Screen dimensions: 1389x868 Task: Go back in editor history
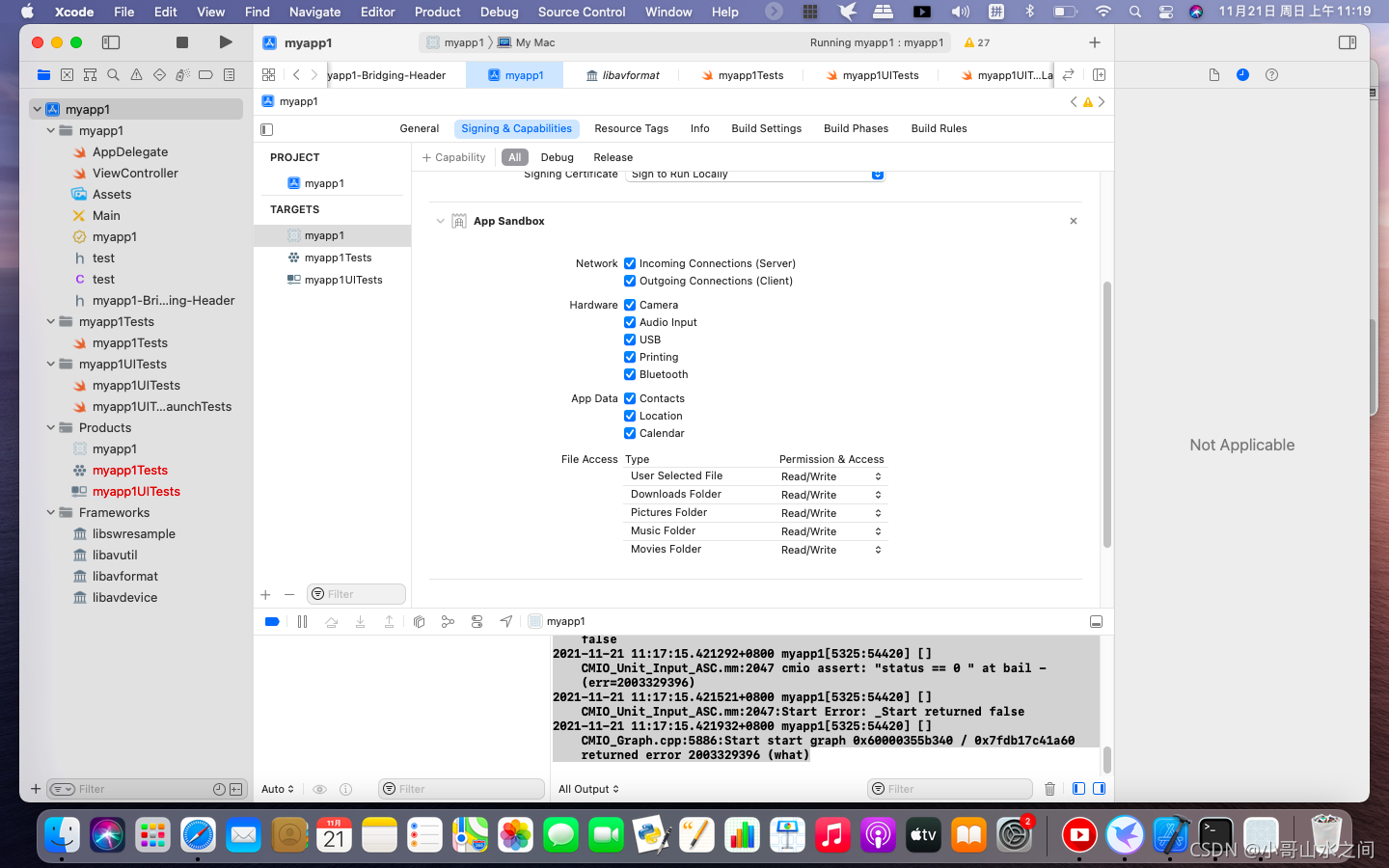click(296, 74)
